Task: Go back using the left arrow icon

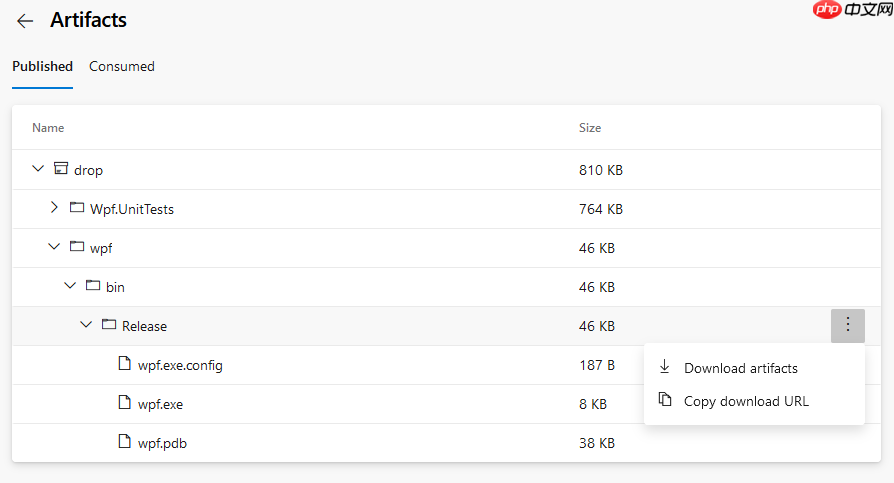Action: click(x=25, y=21)
